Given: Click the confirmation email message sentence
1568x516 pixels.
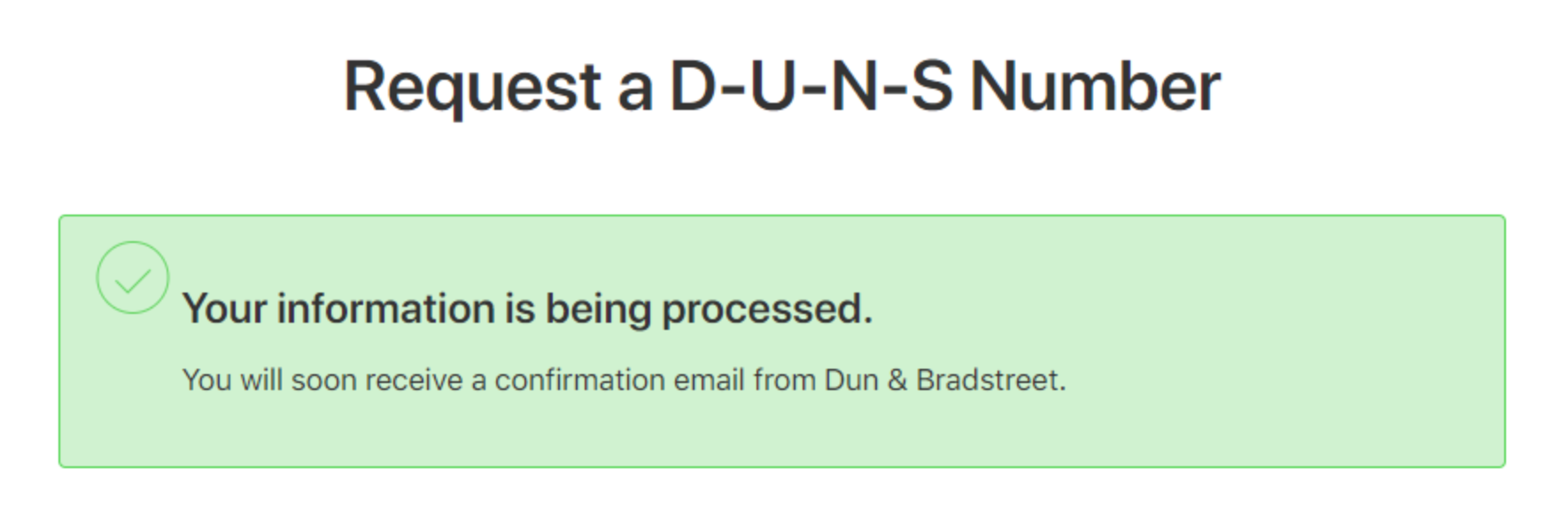Looking at the screenshot, I should [624, 380].
